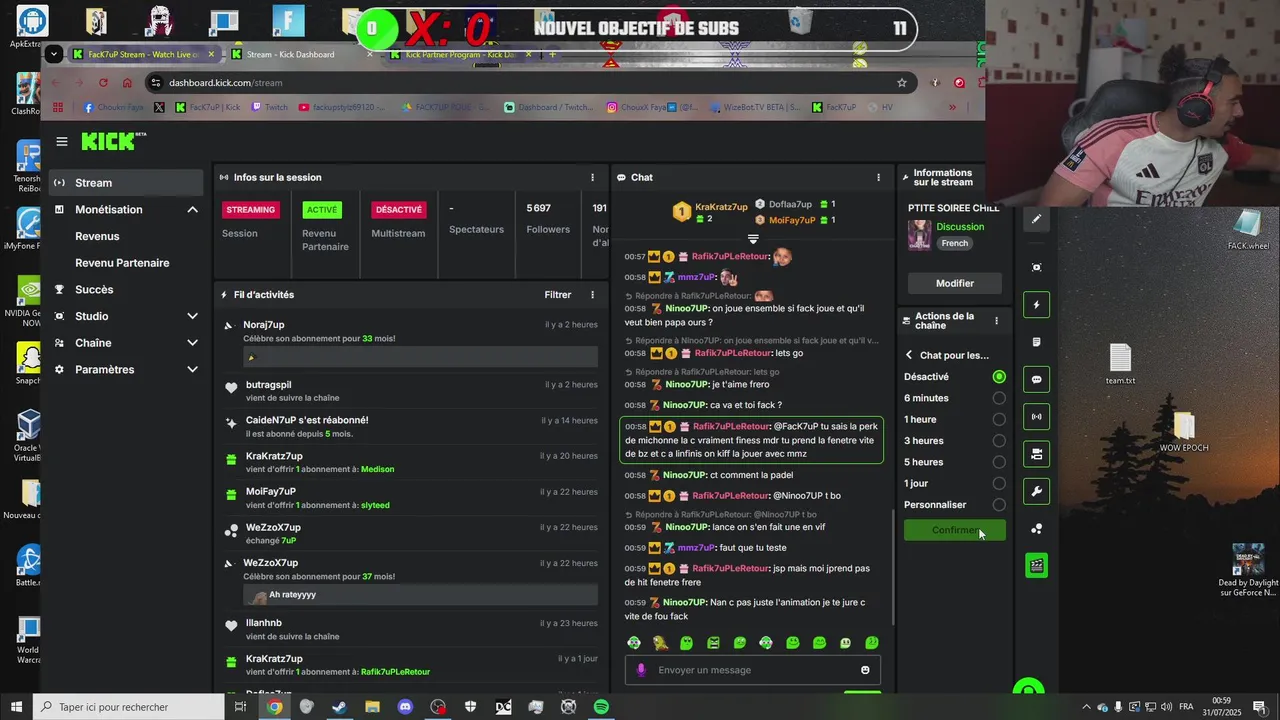1280x720 pixels.
Task: Click site info icon left of dashboard.kick.com
Action: [x=154, y=83]
